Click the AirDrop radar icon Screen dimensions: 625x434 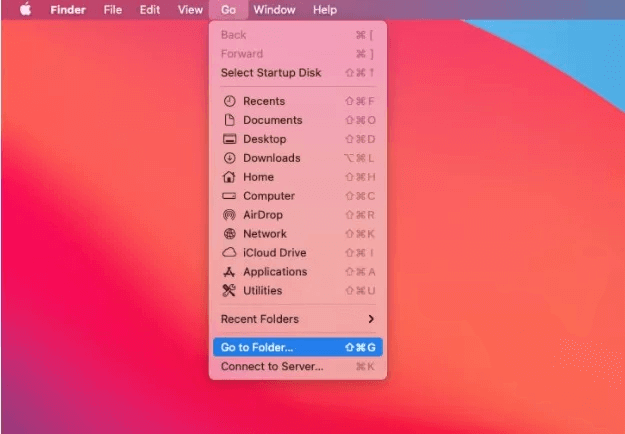coord(229,215)
